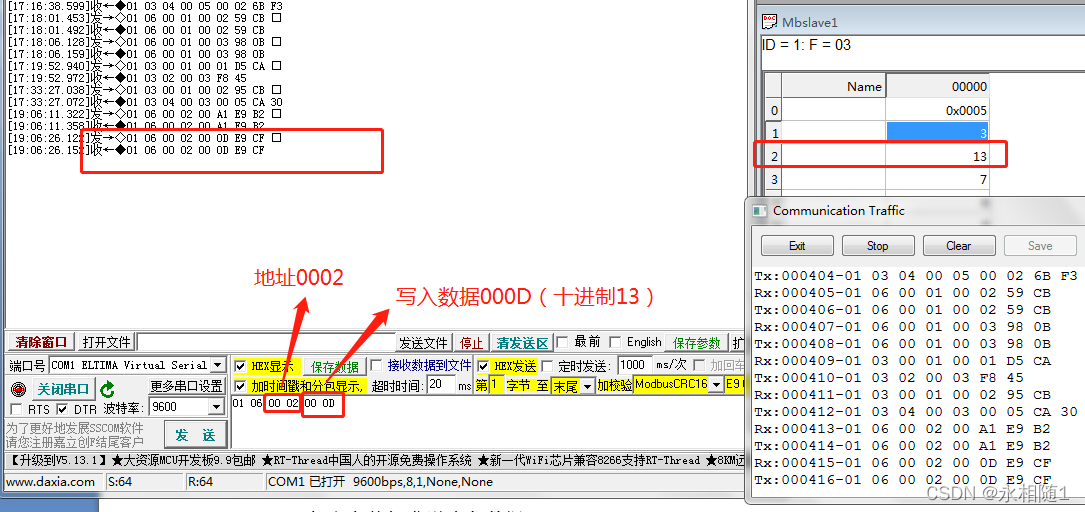Click the 升级到V5.13.1 banner text
The width and height of the screenshot is (1085, 512).
point(58,460)
